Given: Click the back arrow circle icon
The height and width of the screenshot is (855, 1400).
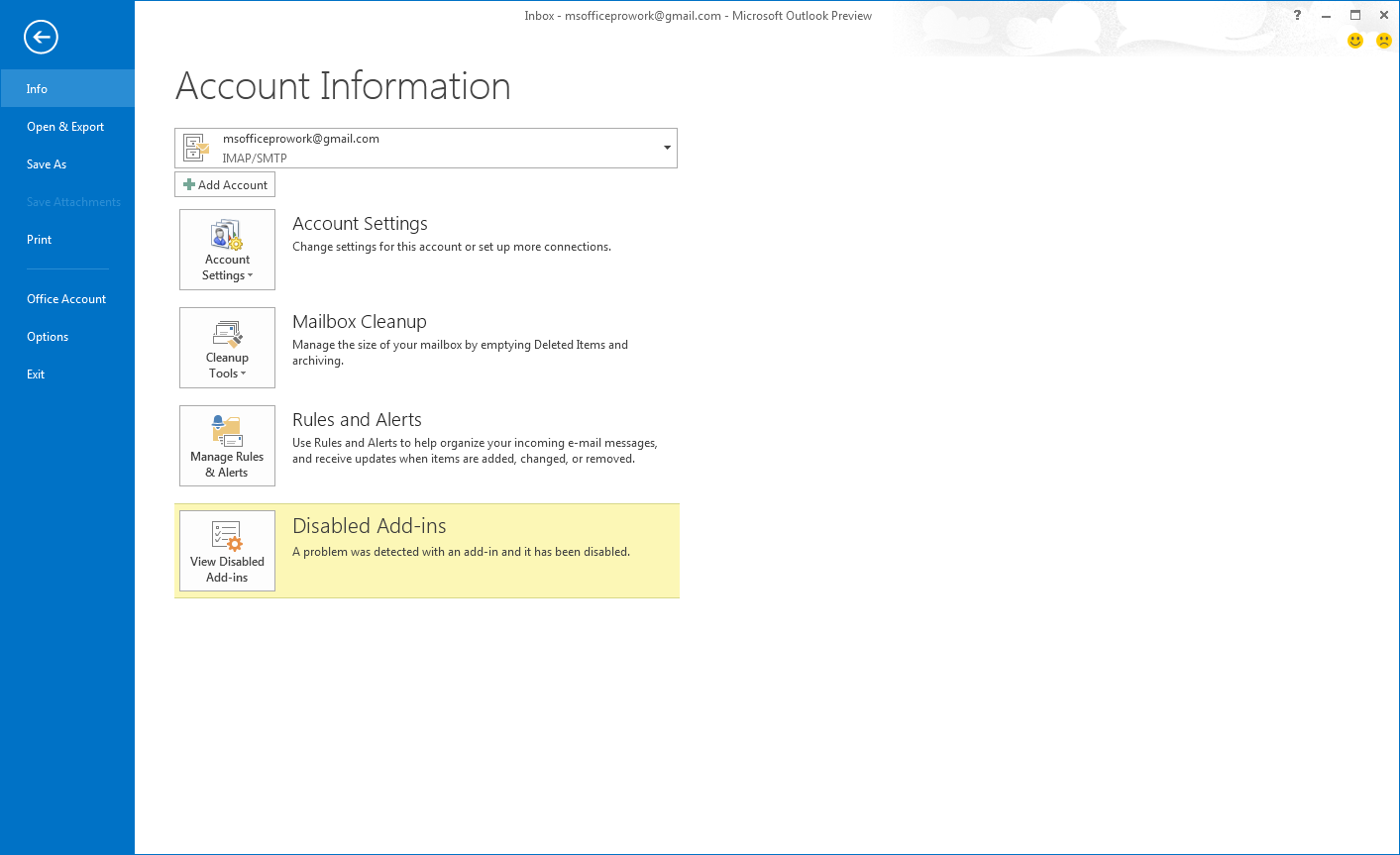Looking at the screenshot, I should (41, 38).
